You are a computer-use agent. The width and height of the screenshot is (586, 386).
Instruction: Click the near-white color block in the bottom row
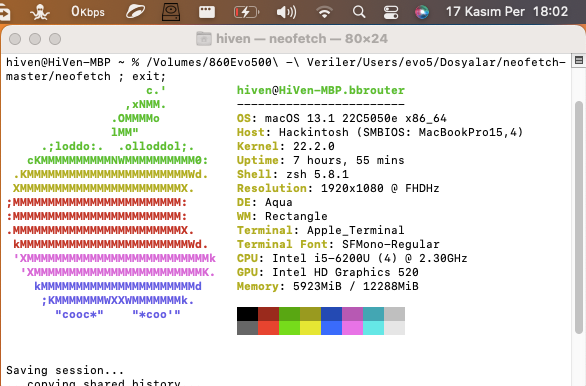394,328
